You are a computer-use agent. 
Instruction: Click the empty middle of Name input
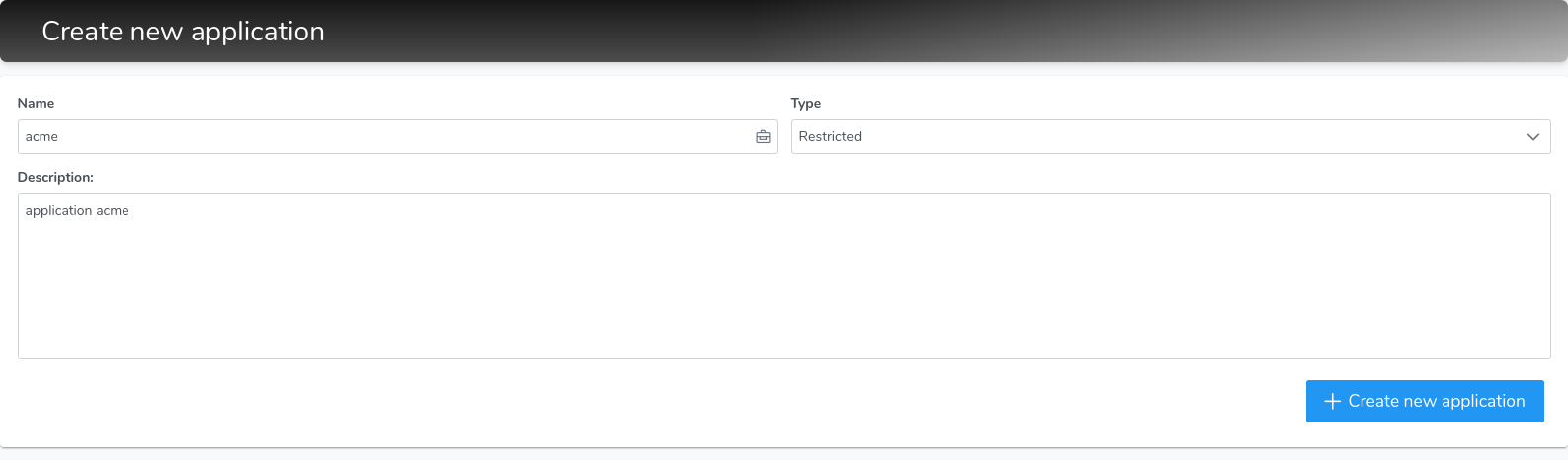[x=395, y=137]
